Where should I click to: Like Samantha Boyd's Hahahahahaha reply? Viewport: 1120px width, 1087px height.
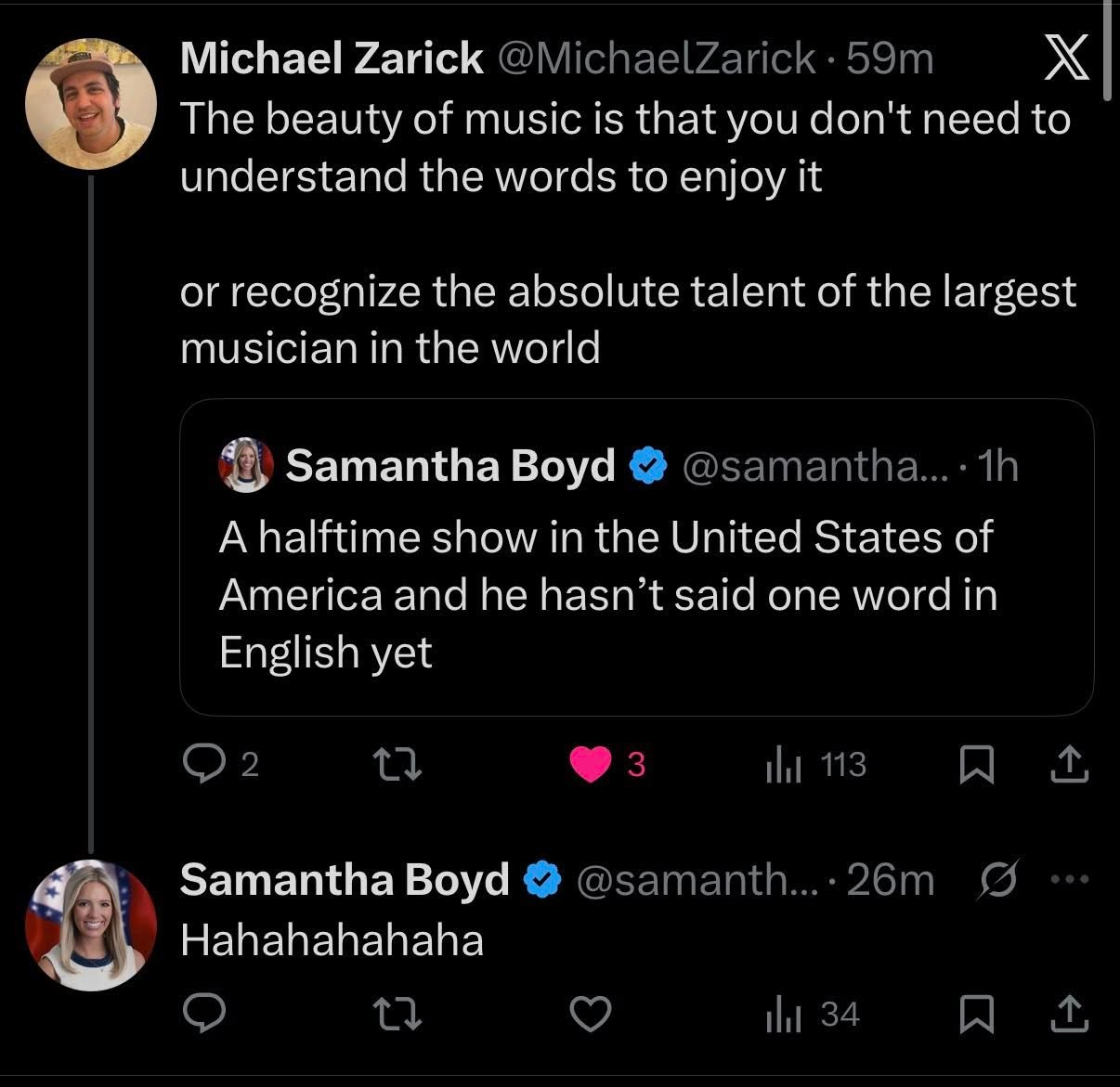pos(592,1014)
